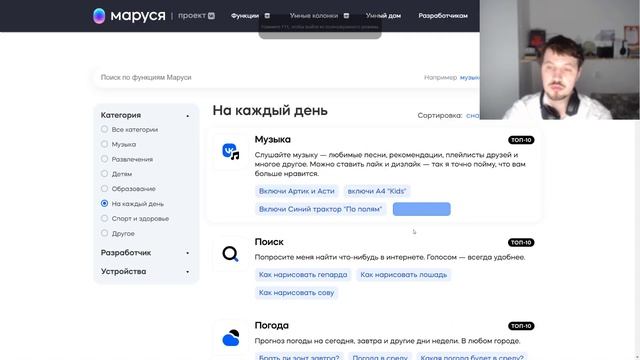Click the Маруся wordmark
This screenshot has height=360, width=640.
pos(138,16)
